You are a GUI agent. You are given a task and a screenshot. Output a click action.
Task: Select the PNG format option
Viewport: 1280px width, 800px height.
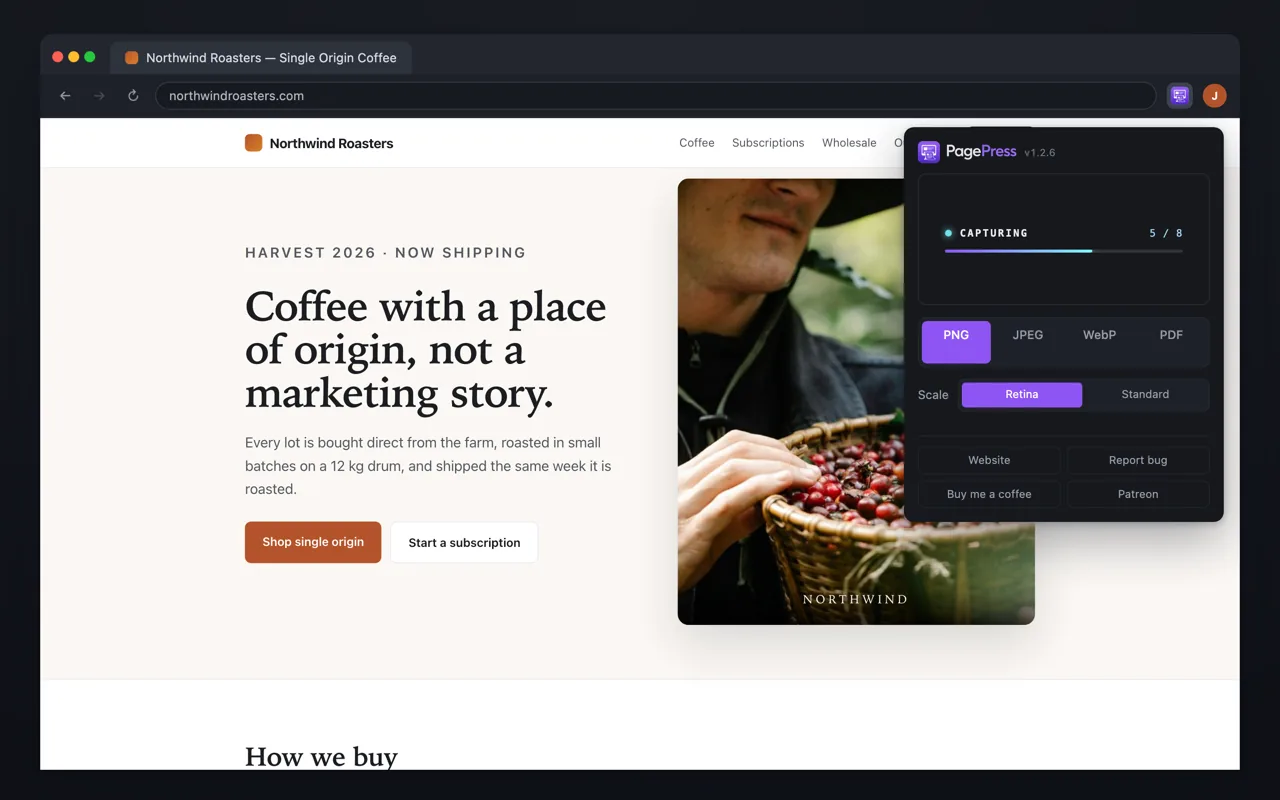tap(956, 342)
